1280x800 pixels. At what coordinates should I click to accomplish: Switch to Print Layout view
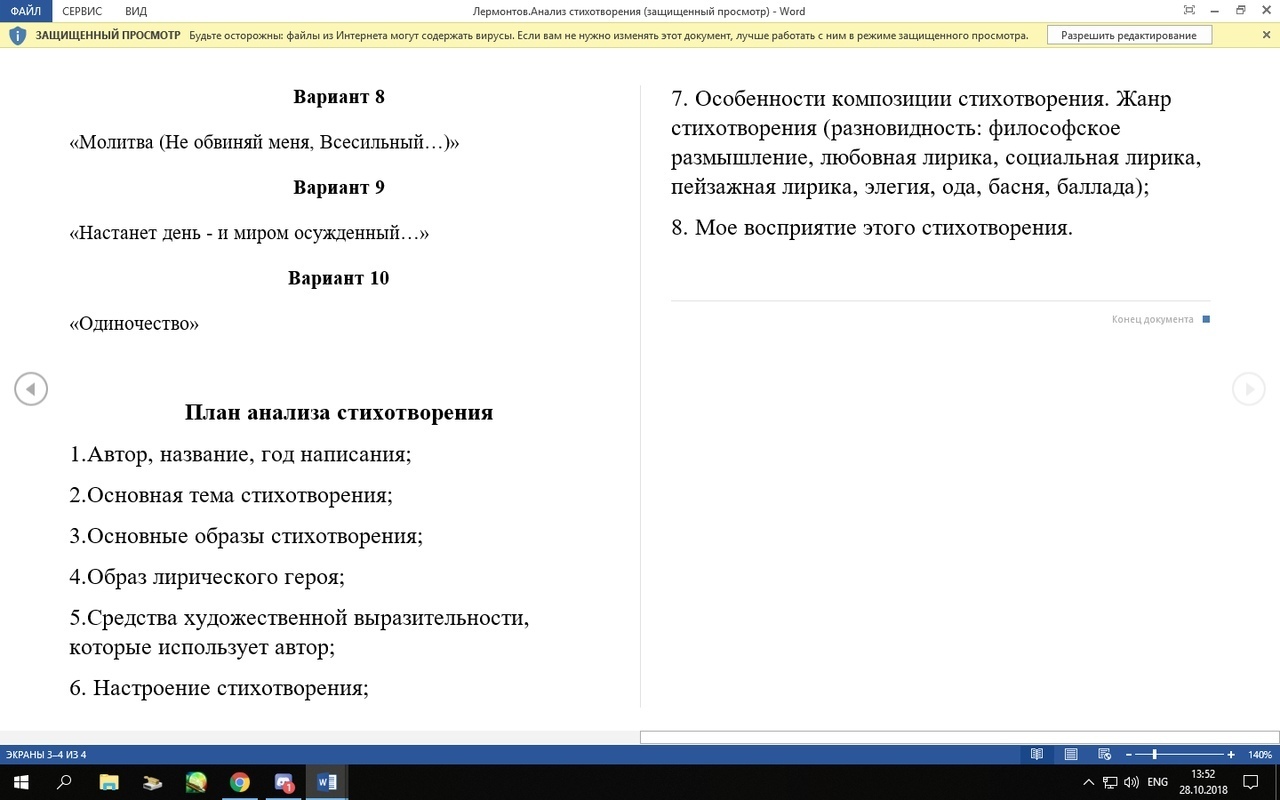(1071, 754)
